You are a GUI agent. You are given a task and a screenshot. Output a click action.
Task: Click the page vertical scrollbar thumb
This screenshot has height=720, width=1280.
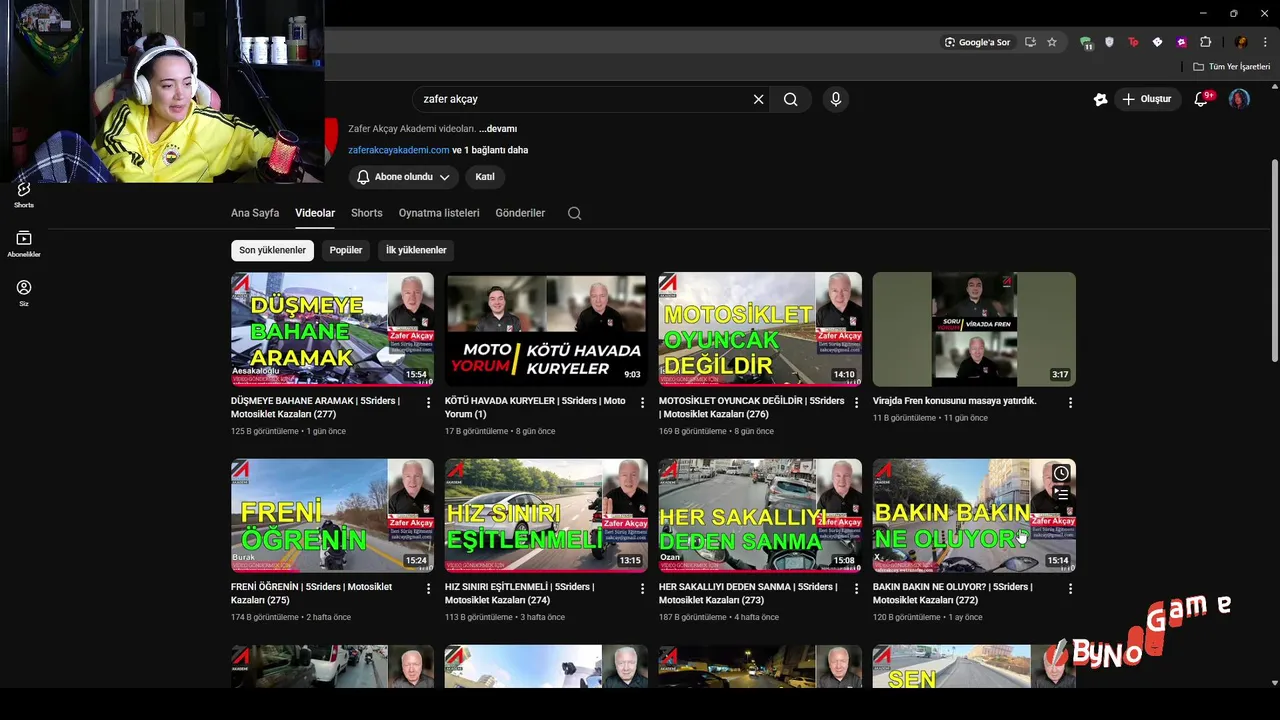pyautogui.click(x=1274, y=261)
